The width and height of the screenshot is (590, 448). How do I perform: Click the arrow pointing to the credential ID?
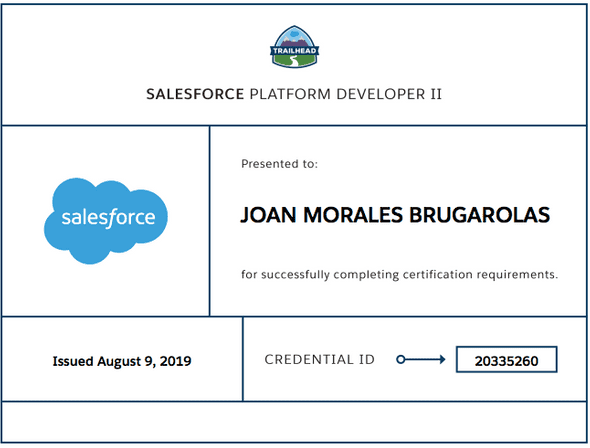pyautogui.click(x=421, y=360)
